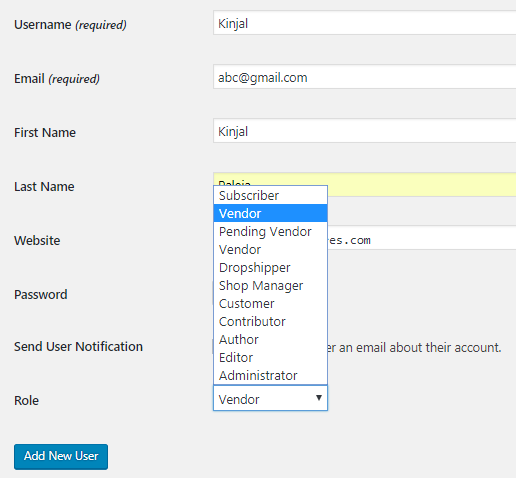Click the Username (required) label
The width and height of the screenshot is (516, 478).
pyautogui.click(x=70, y=25)
